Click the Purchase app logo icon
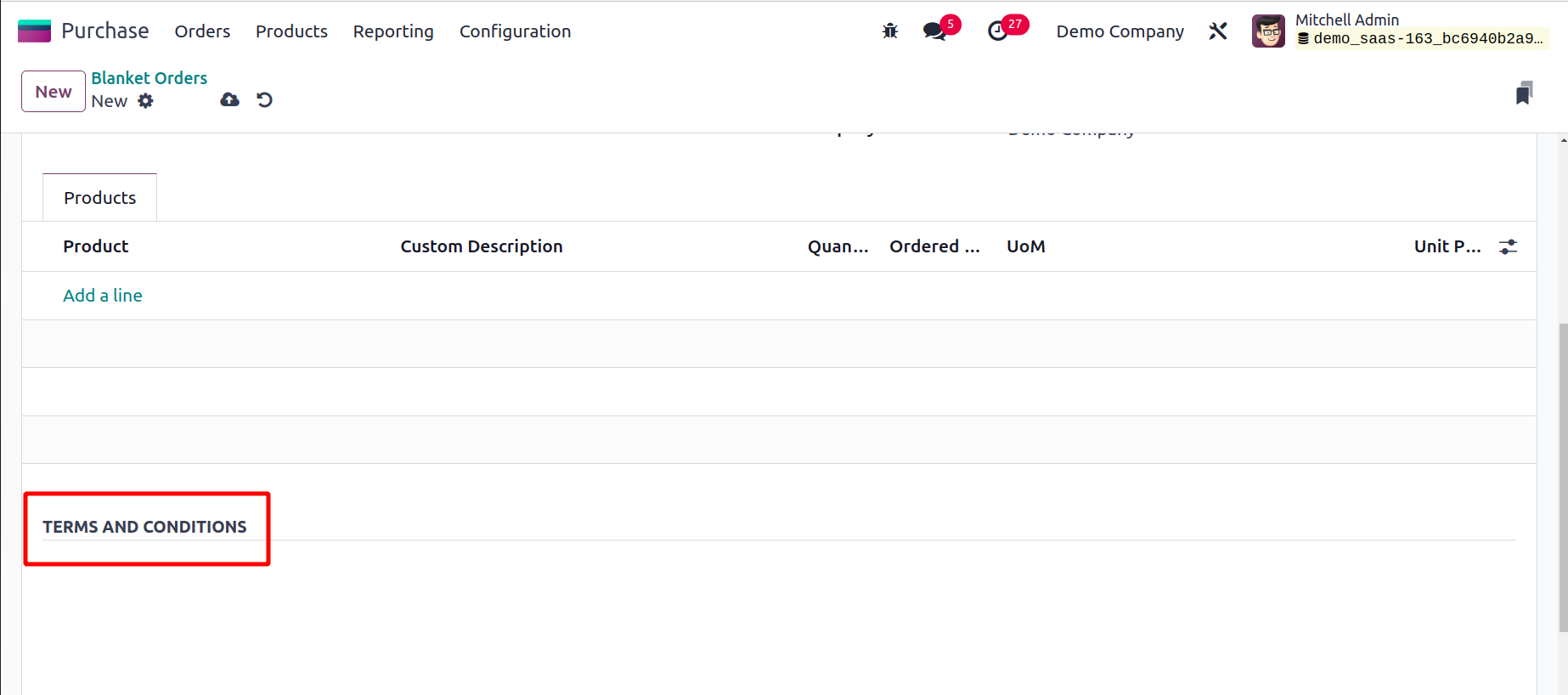This screenshot has height=695, width=1568. pos(34,31)
